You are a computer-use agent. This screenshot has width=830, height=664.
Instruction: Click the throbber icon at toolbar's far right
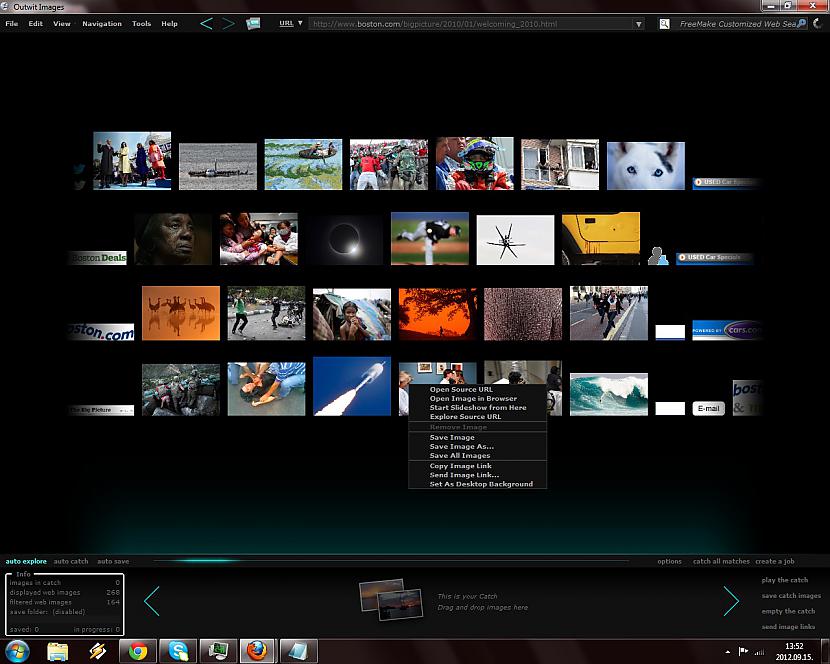click(x=818, y=23)
